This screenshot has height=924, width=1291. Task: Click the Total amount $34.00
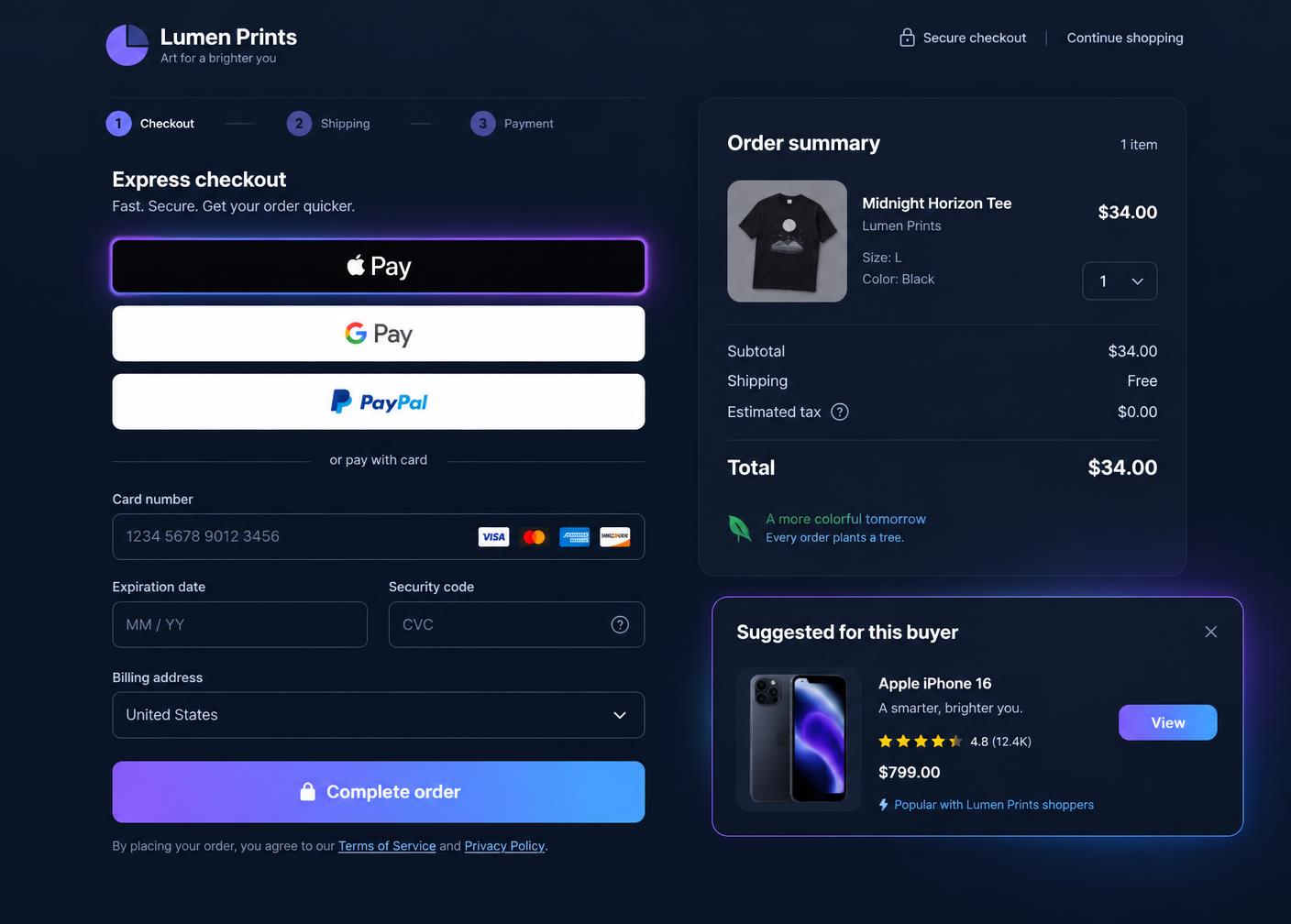1122,467
